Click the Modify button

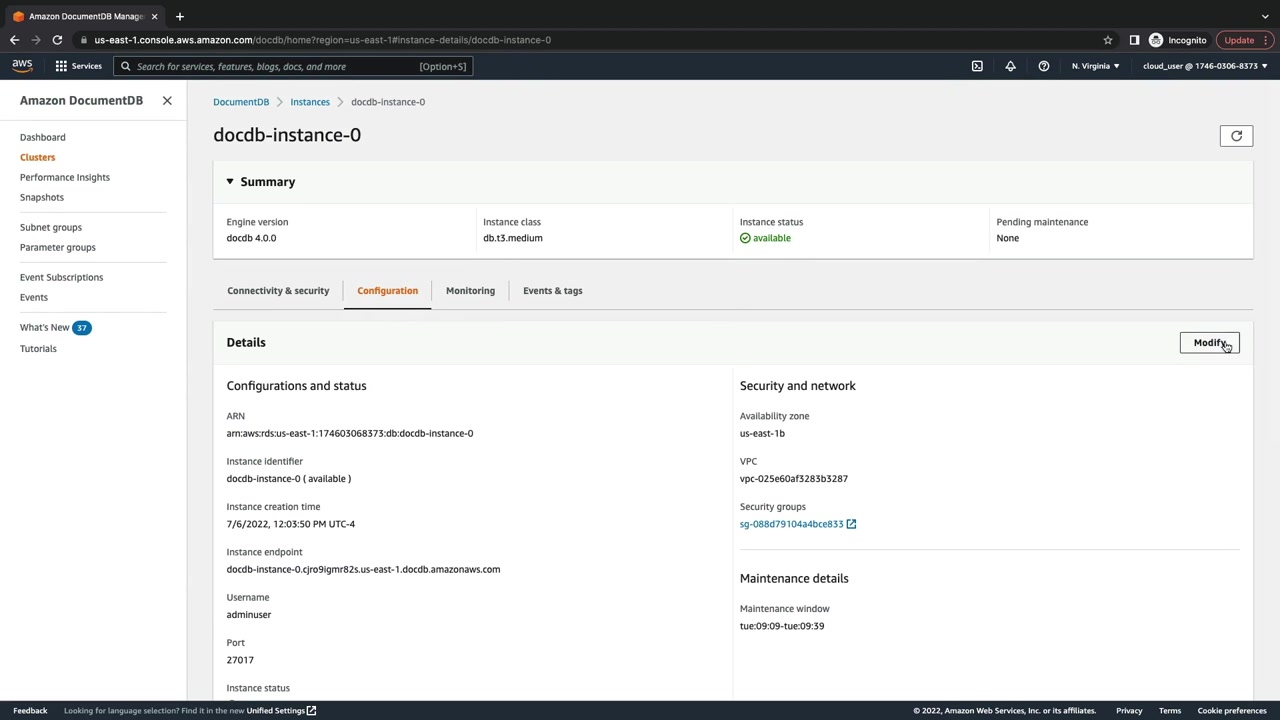click(x=1209, y=343)
